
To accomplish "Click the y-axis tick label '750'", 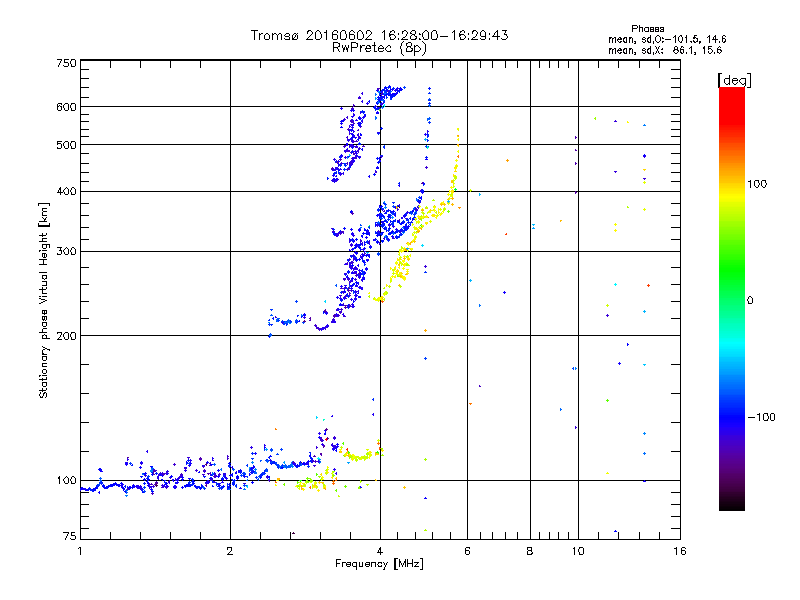I will click(66, 63).
